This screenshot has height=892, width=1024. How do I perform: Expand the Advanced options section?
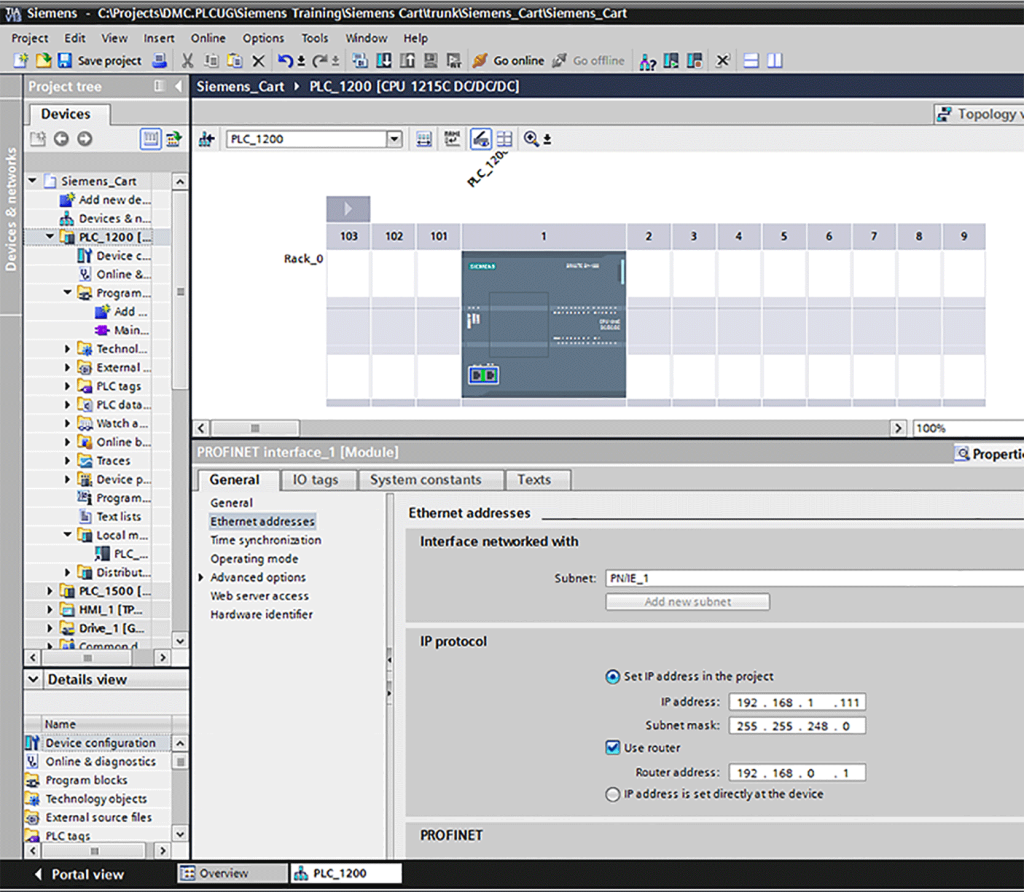tap(201, 578)
